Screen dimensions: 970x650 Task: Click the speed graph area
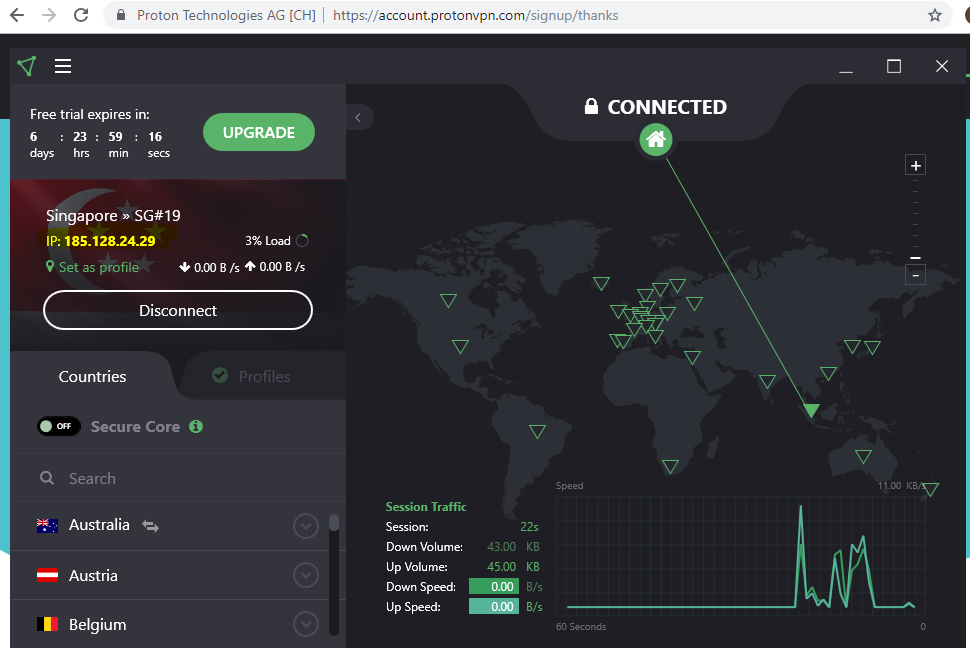(x=741, y=555)
